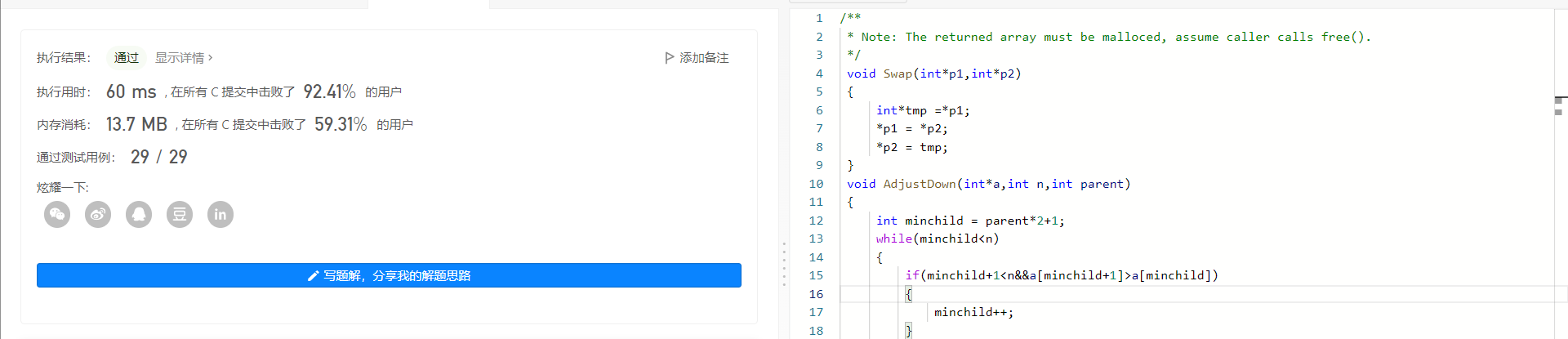
Task: Click the '29 / 29' test cases count
Action: point(158,157)
